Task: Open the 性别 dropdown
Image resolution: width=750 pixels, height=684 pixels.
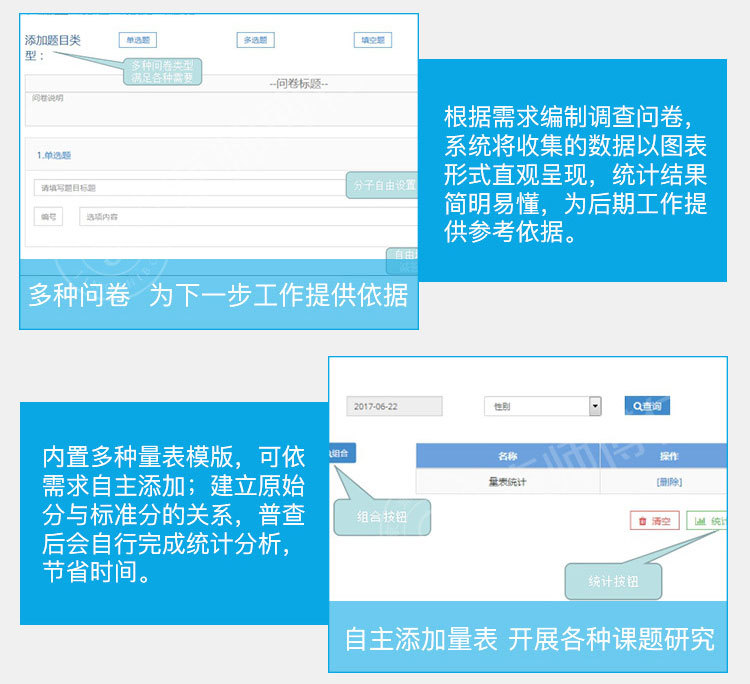Action: click(x=542, y=407)
